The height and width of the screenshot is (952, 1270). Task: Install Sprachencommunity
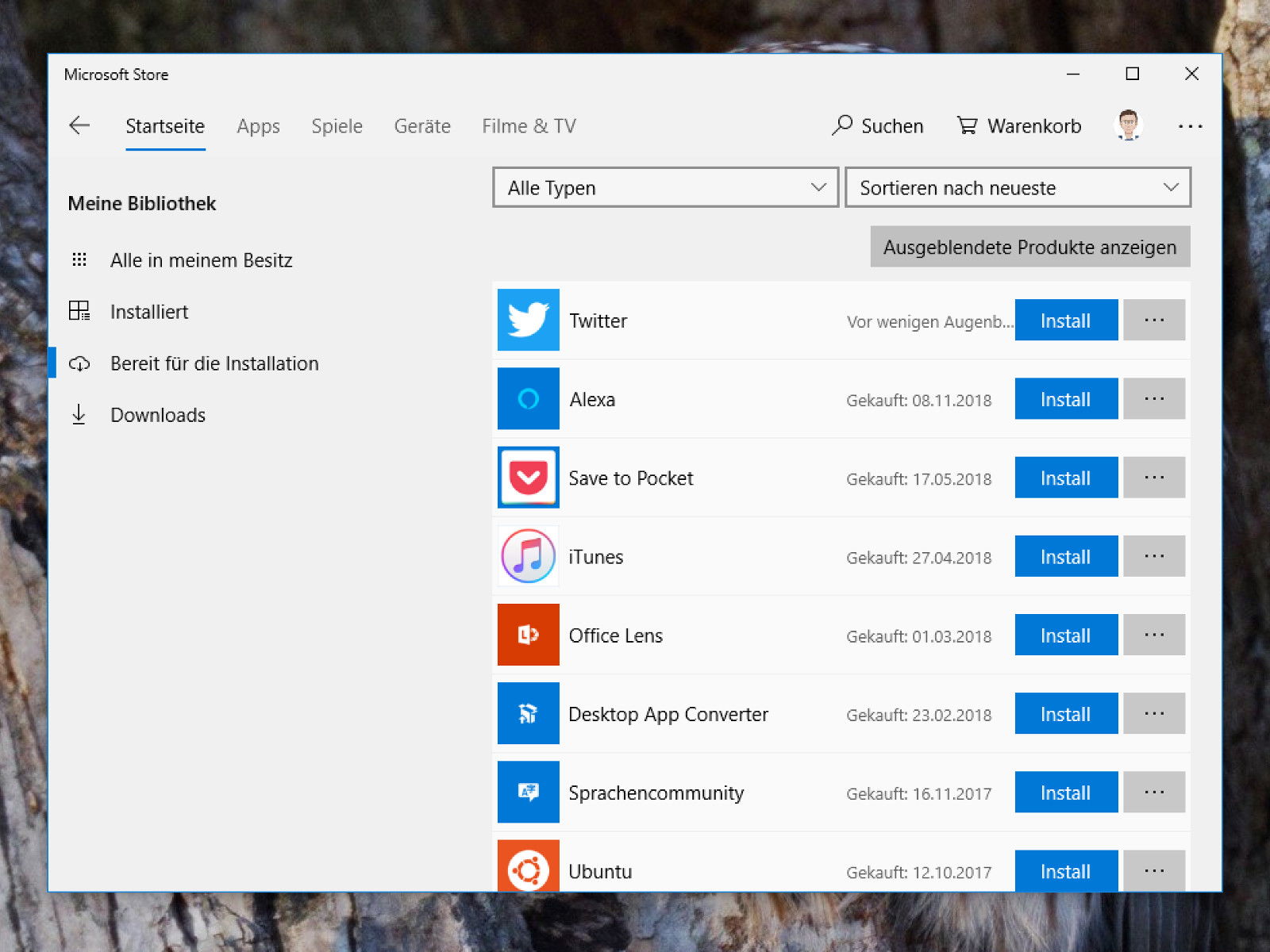point(1066,792)
